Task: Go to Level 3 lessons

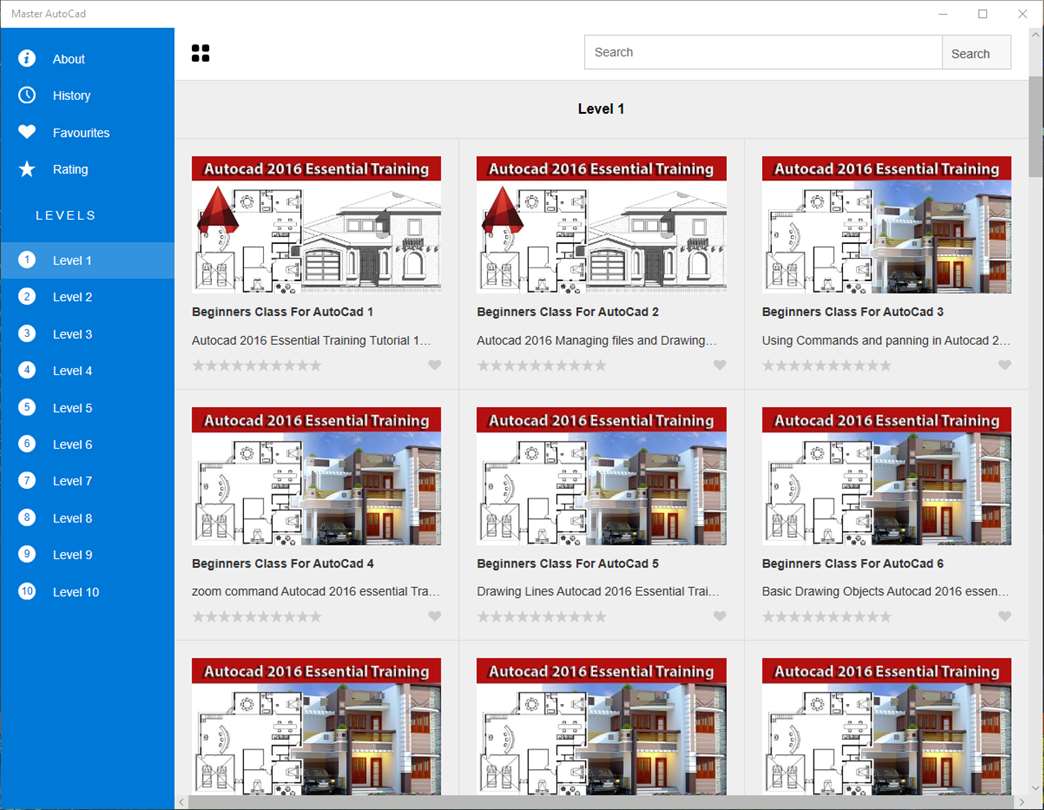Action: point(87,333)
